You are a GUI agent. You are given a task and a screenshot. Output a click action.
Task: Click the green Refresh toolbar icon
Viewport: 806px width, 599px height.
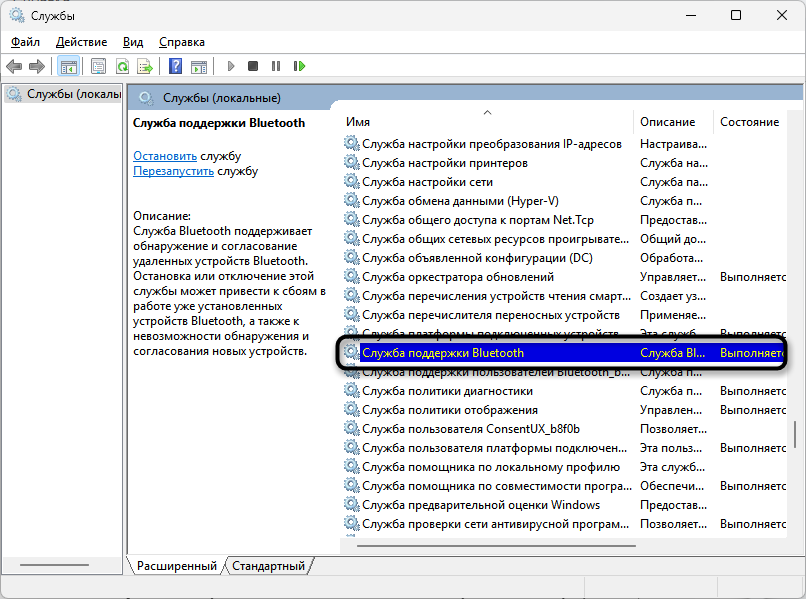[x=122, y=67]
